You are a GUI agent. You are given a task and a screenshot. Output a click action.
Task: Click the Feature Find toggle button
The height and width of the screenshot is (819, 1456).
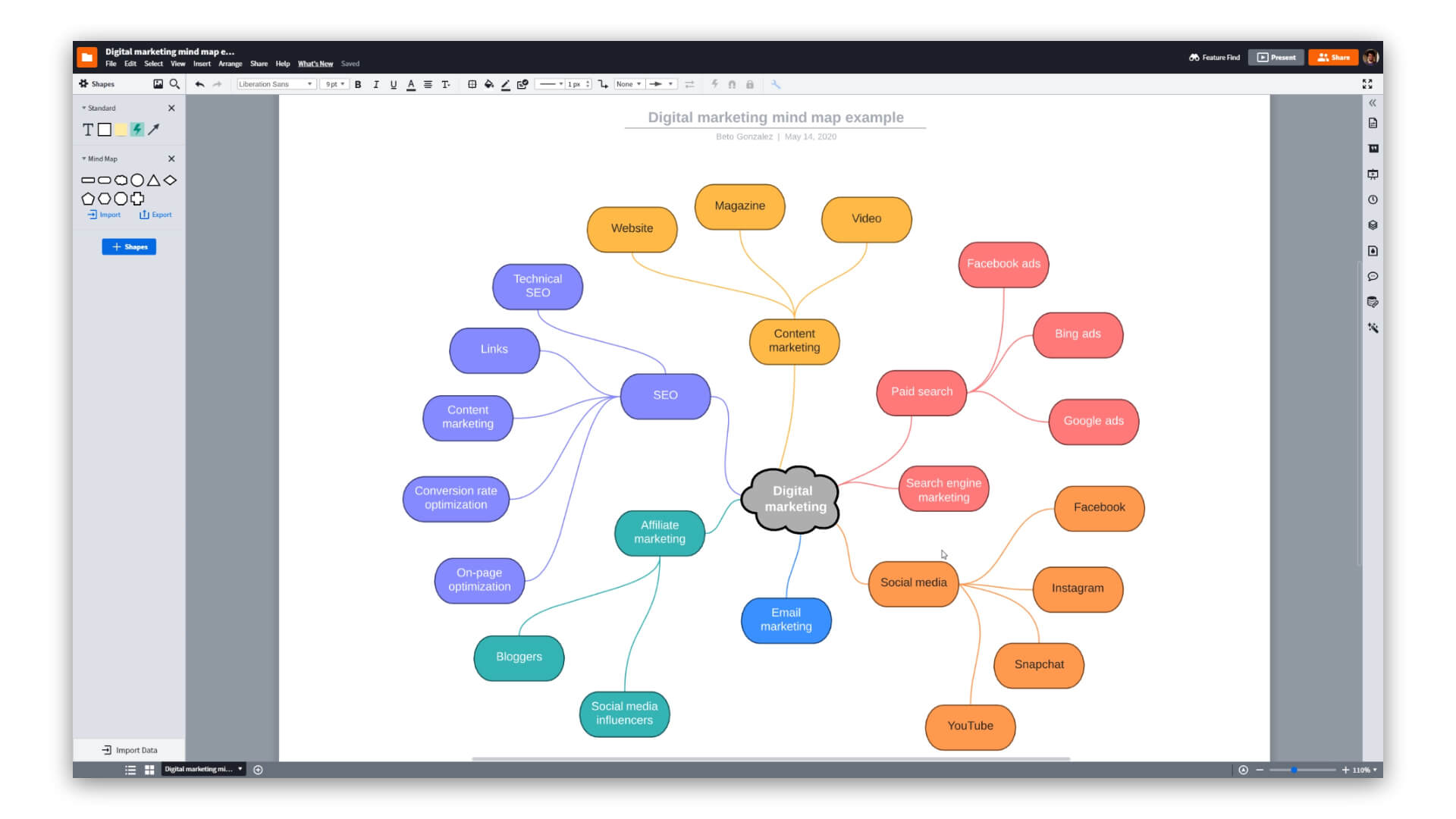click(x=1214, y=57)
